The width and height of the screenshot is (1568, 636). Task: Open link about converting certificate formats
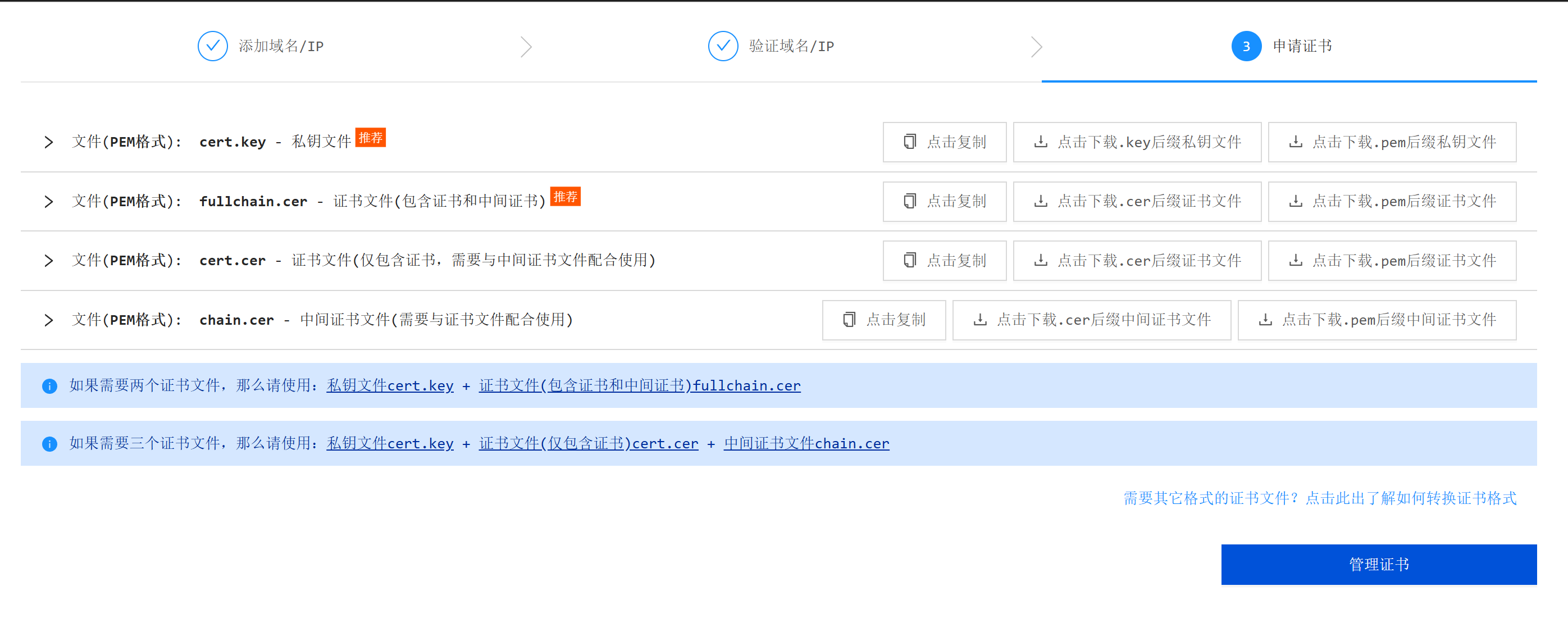point(1320,498)
